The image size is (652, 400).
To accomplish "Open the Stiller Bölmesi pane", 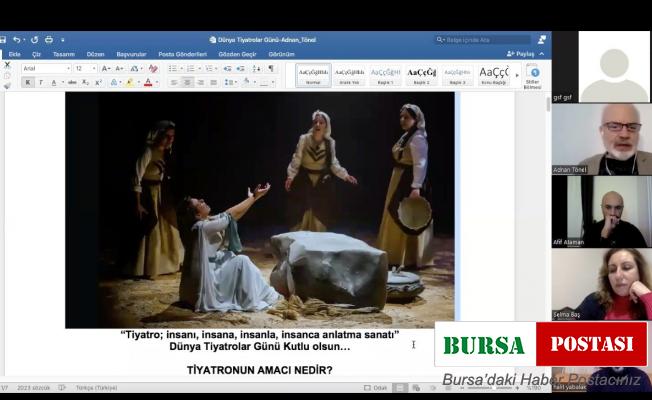I will tap(533, 77).
